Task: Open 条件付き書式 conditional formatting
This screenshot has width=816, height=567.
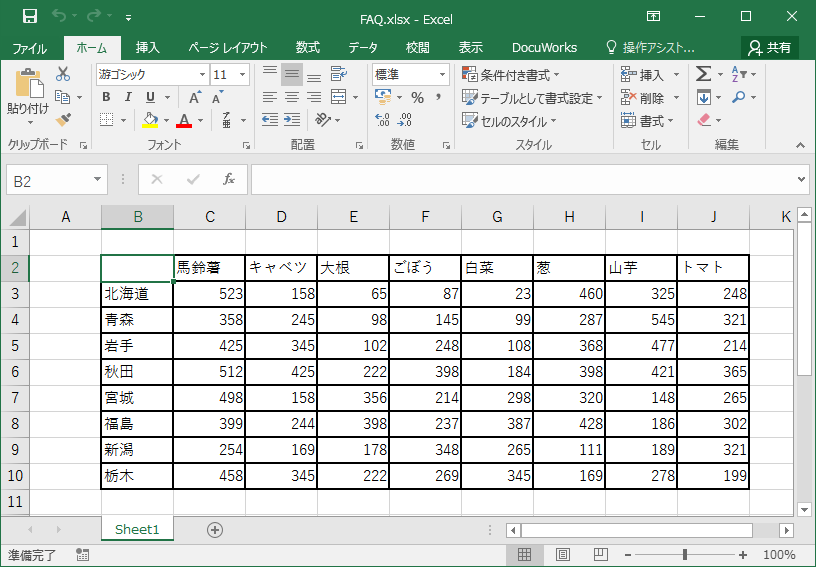Action: pos(511,75)
